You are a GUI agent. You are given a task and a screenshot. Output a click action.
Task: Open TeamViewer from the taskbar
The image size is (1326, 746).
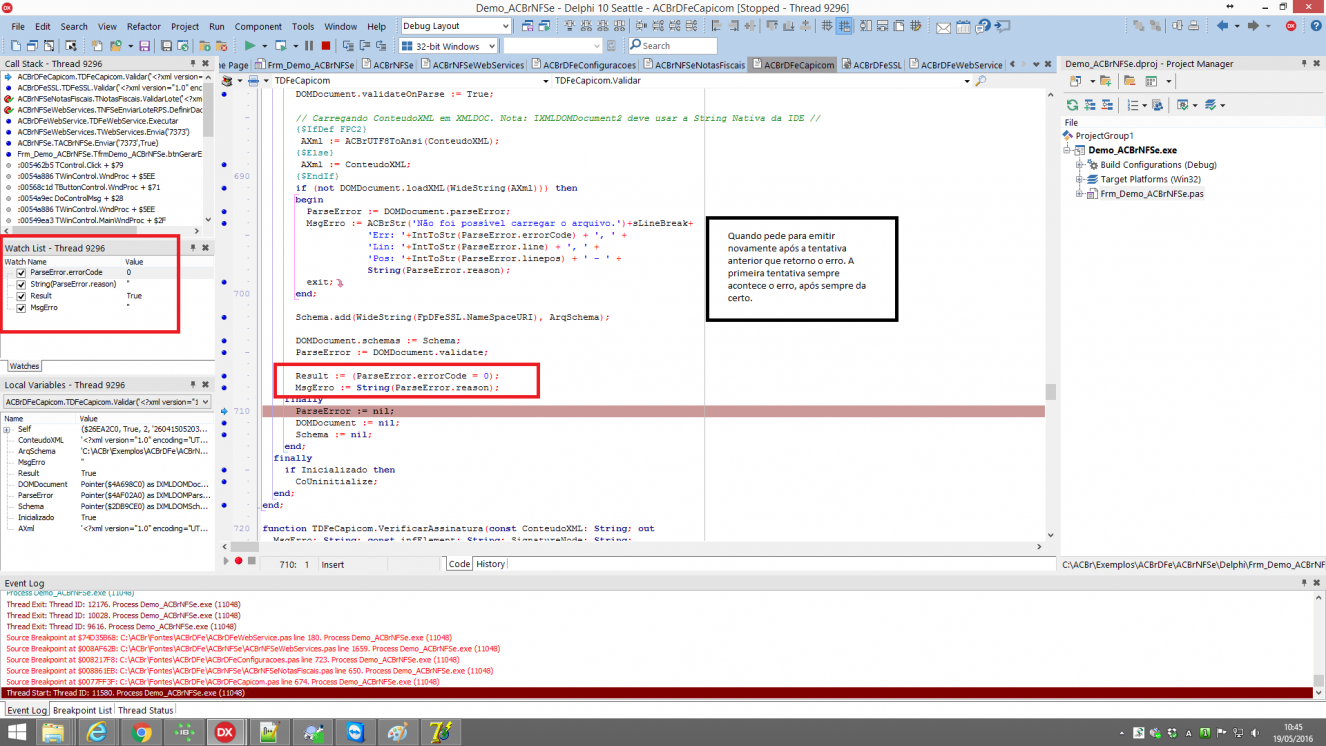click(x=357, y=732)
